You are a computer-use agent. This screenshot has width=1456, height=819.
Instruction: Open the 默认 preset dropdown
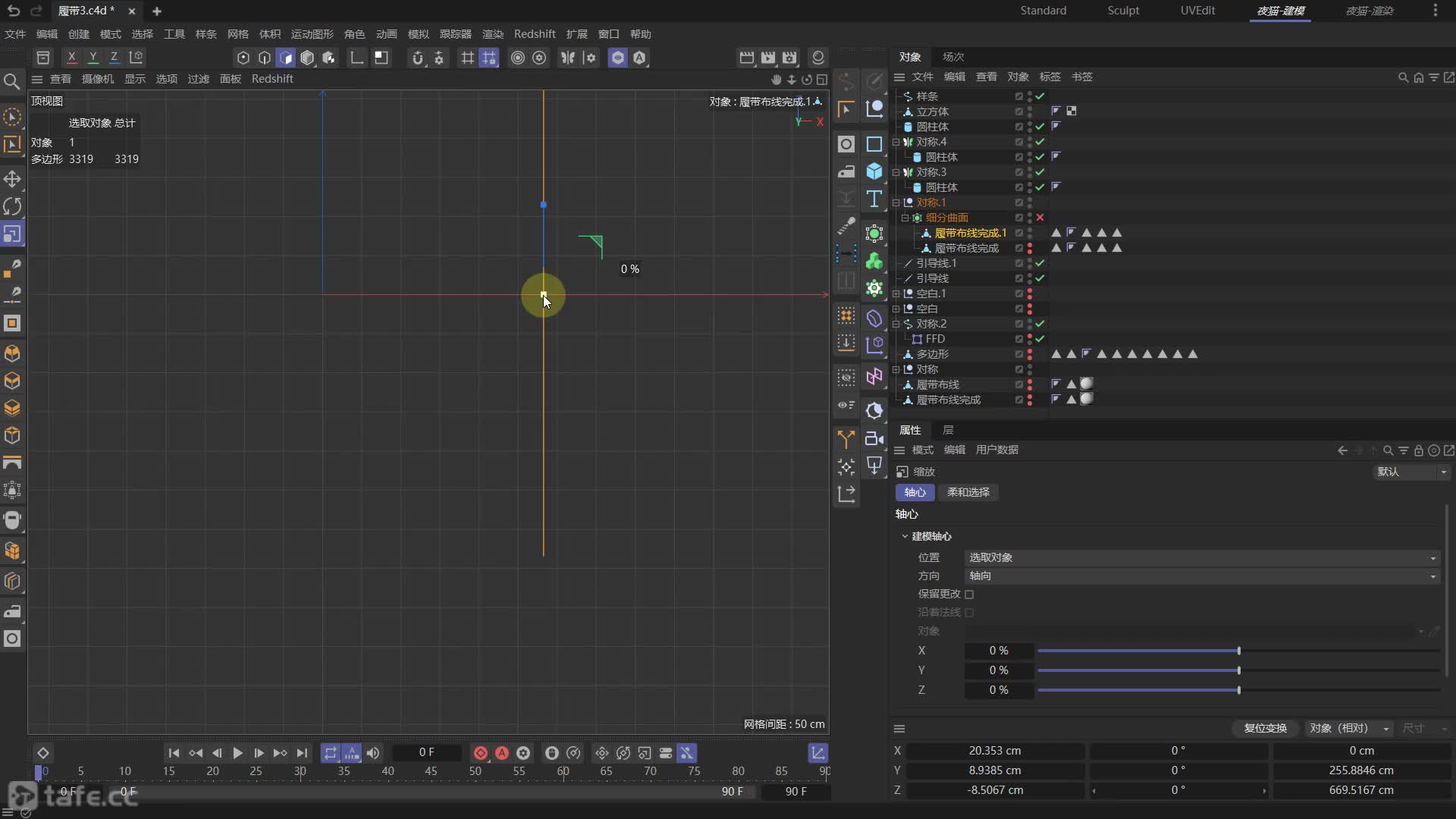tap(1412, 472)
